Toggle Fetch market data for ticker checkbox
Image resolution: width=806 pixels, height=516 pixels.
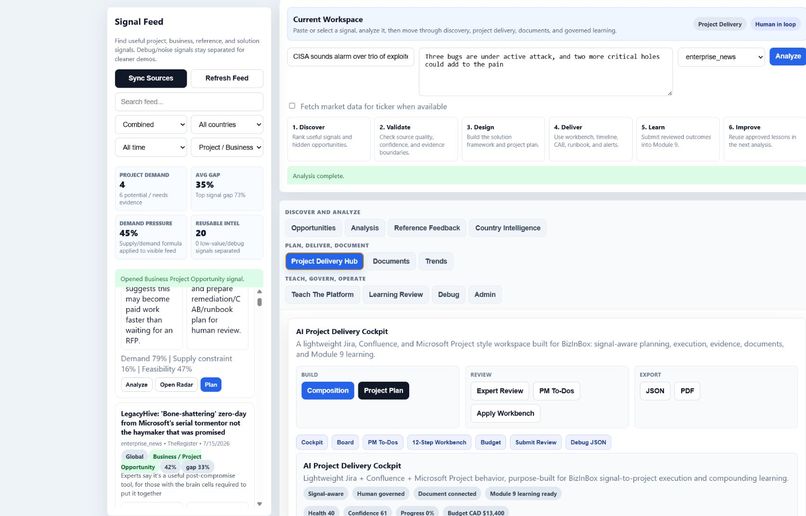(292, 106)
